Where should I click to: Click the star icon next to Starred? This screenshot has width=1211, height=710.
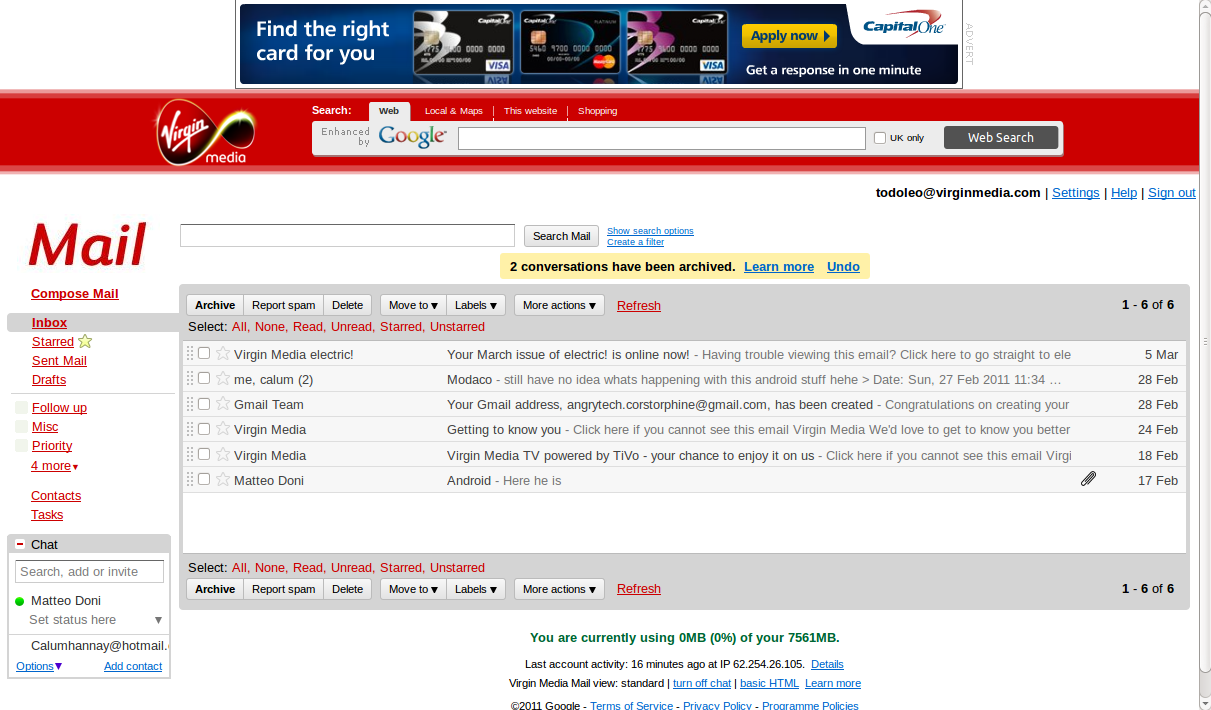[x=85, y=341]
